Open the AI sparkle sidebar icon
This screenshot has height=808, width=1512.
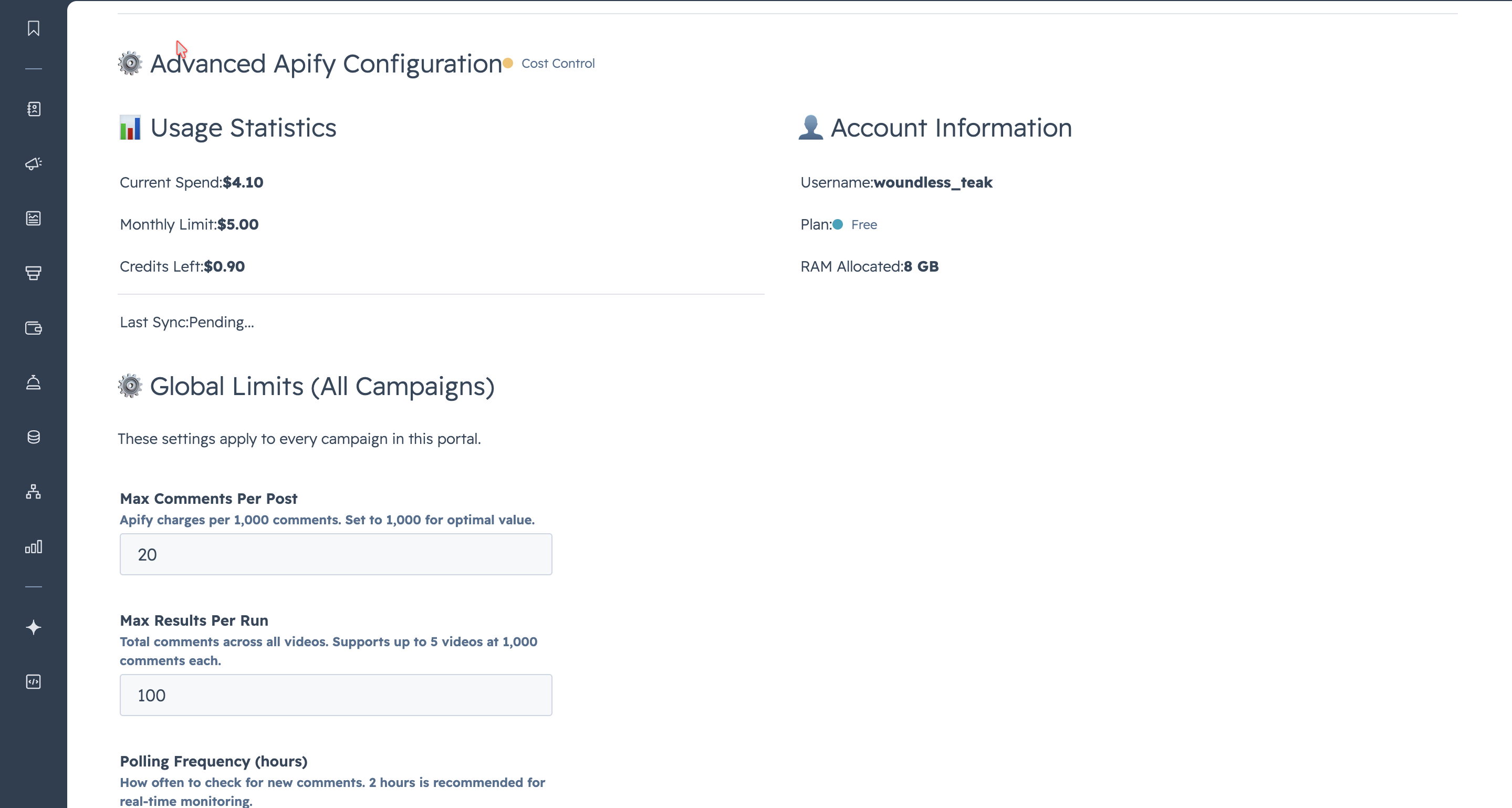coord(34,627)
